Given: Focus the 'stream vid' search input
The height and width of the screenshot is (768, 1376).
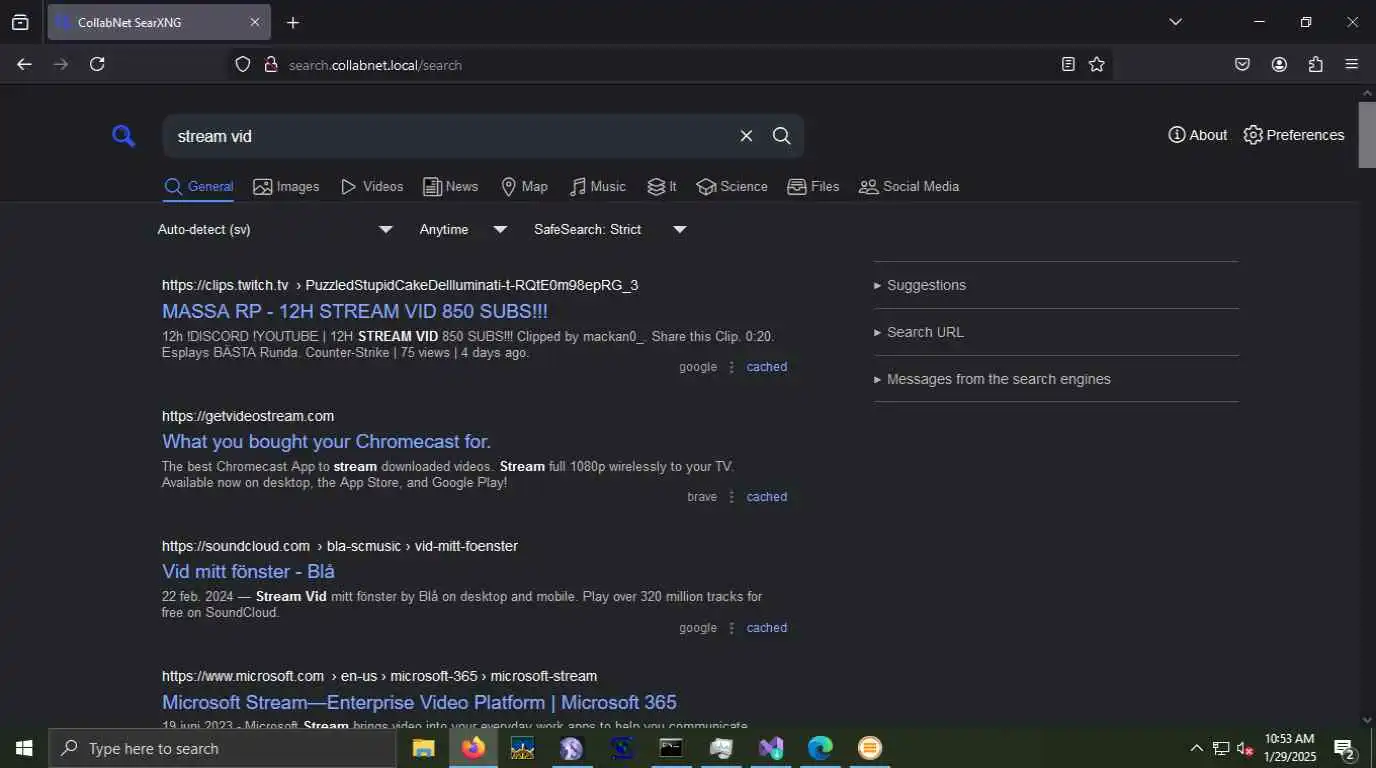Looking at the screenshot, I should click(450, 136).
